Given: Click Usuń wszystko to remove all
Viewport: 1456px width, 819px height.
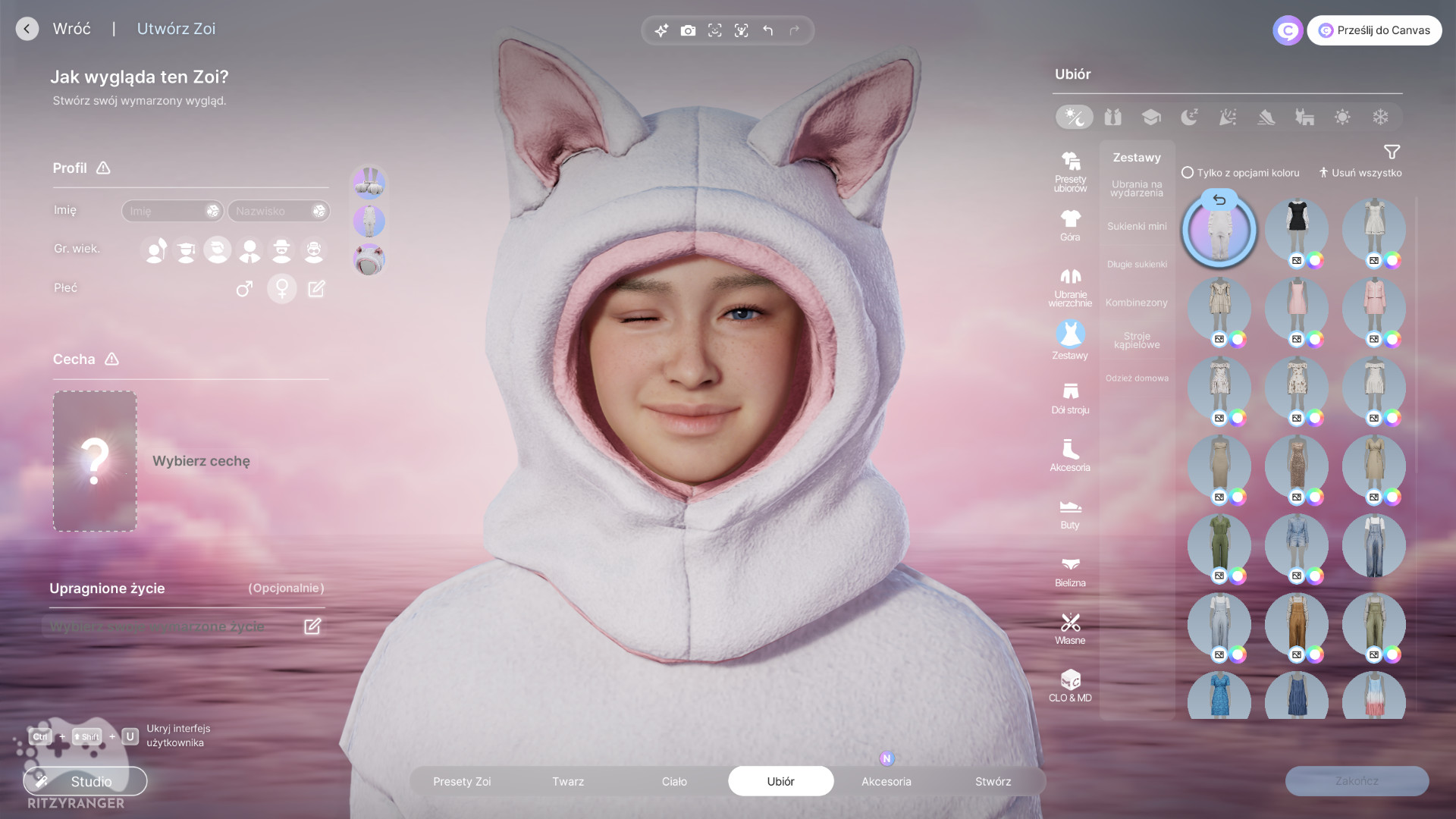Looking at the screenshot, I should click(x=1360, y=173).
